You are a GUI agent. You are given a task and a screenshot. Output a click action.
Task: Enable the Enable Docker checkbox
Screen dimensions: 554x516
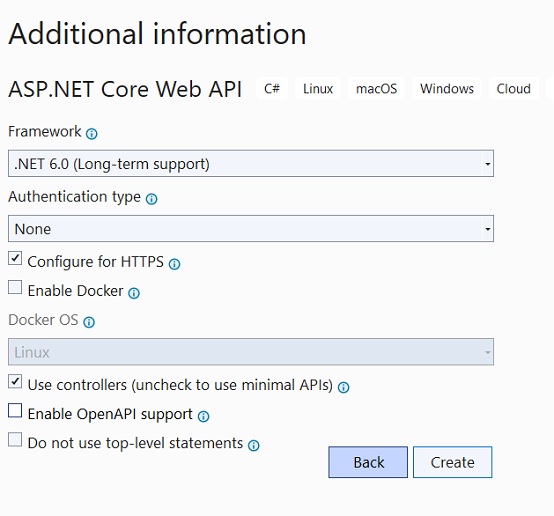tap(15, 287)
